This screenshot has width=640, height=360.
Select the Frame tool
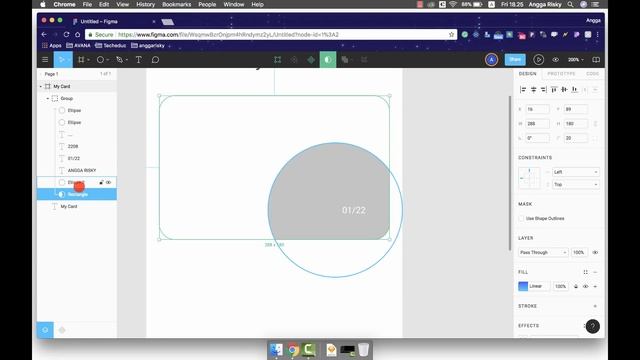[81, 60]
